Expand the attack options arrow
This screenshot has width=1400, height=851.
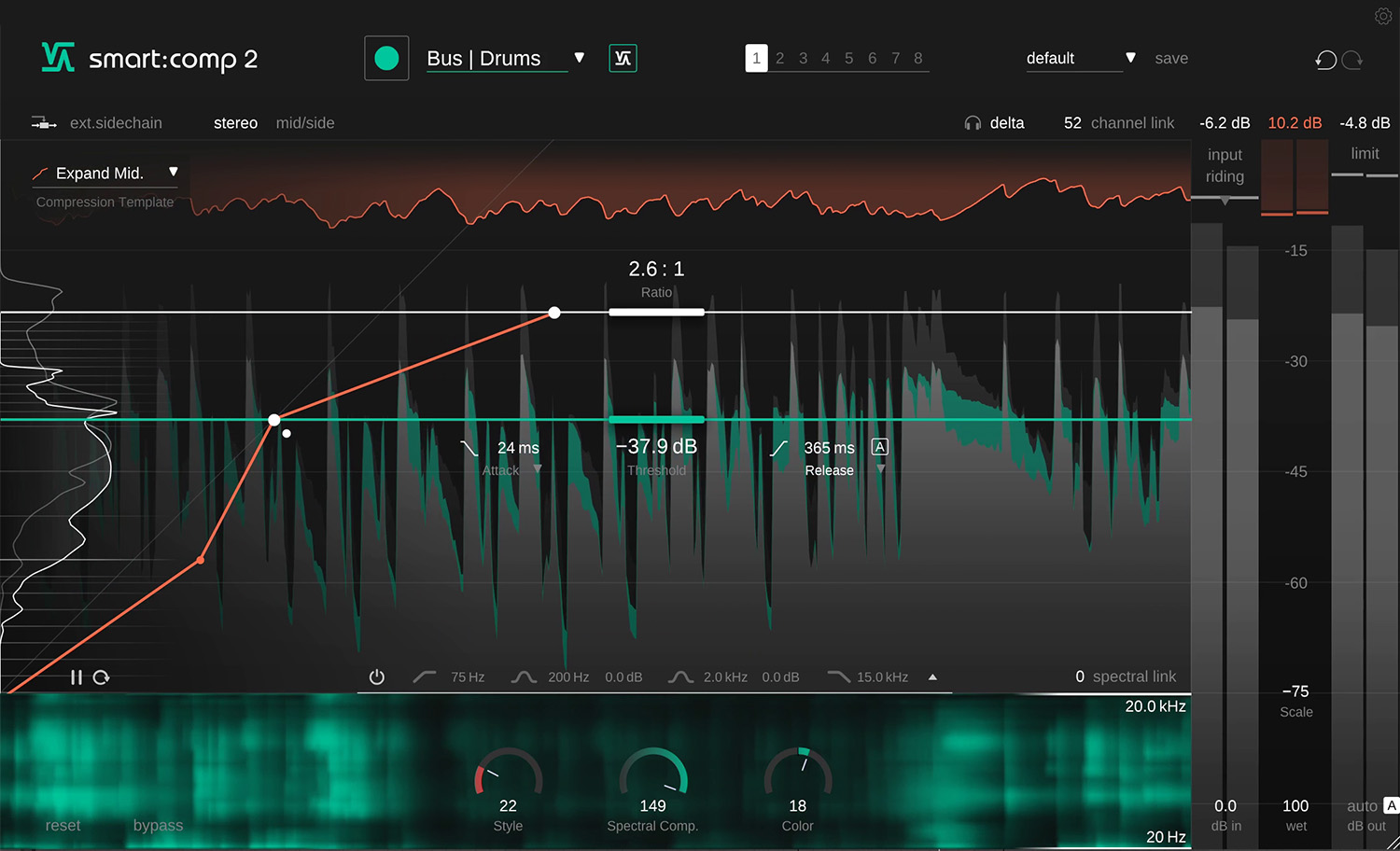pos(537,469)
